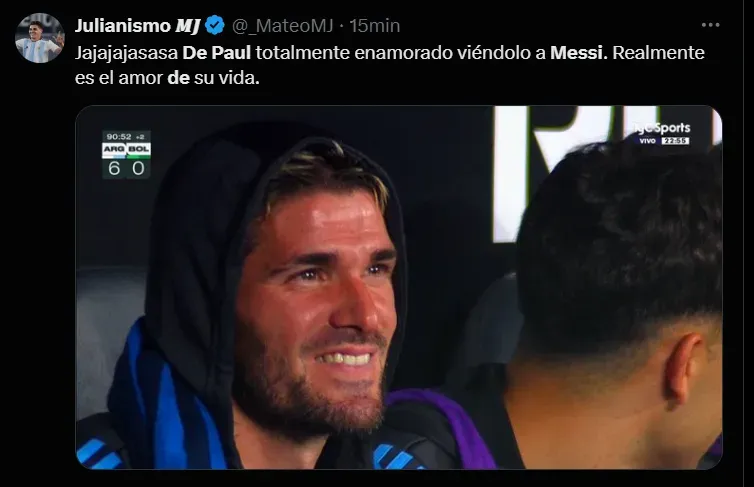Image resolution: width=754 pixels, height=487 pixels.
Task: Click the 22:55 broadcast clock
Action: click(676, 141)
